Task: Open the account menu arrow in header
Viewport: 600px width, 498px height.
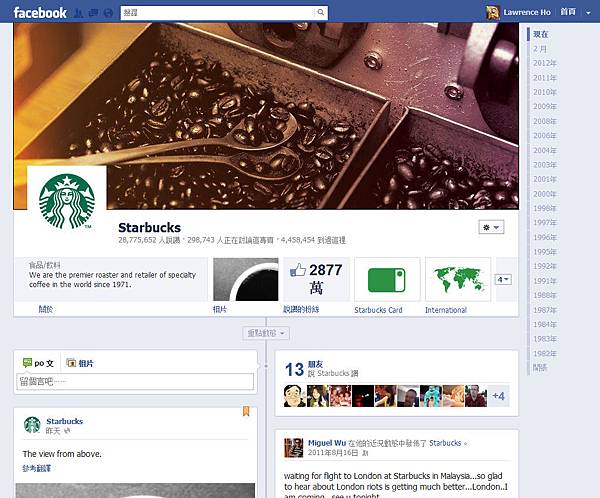Action: (588, 13)
